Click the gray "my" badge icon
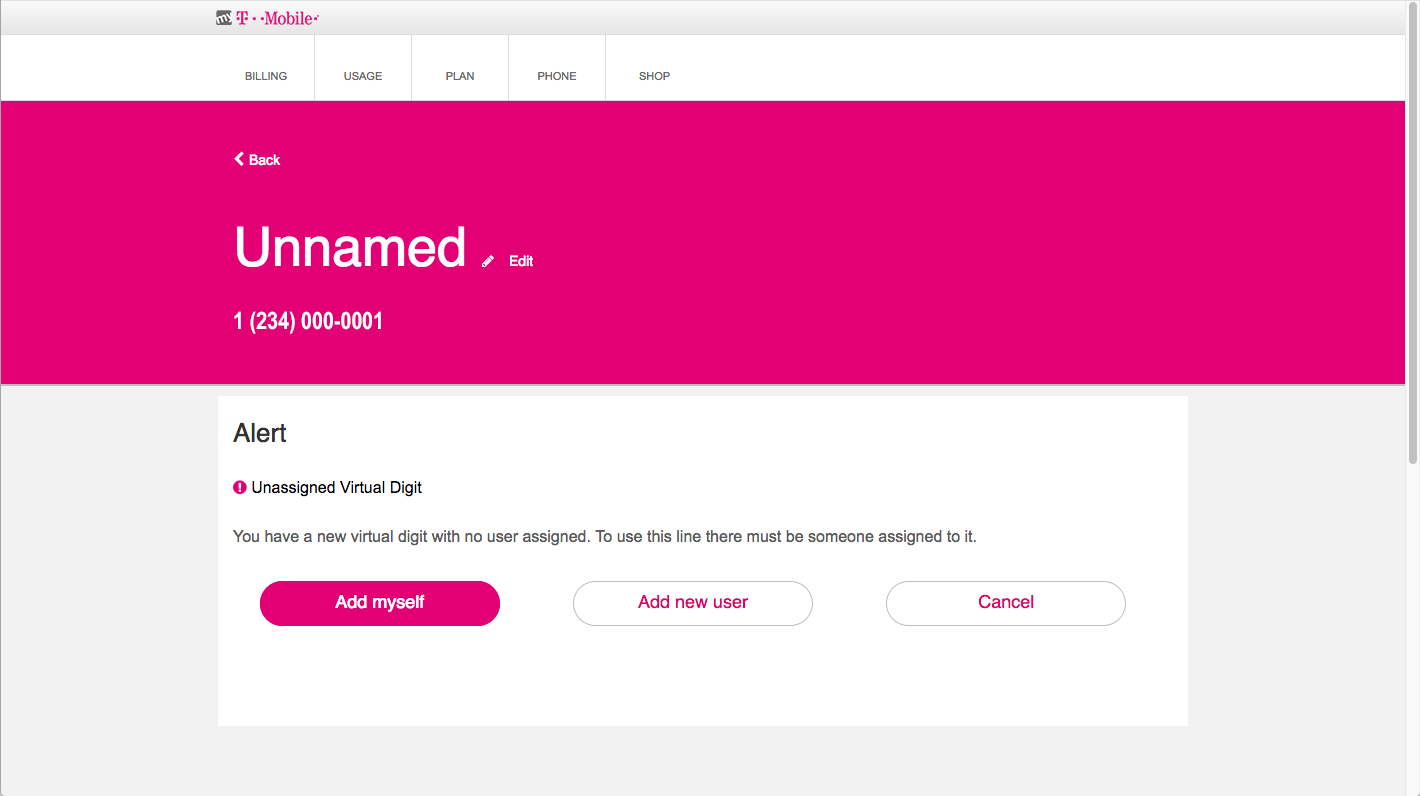 click(x=224, y=18)
